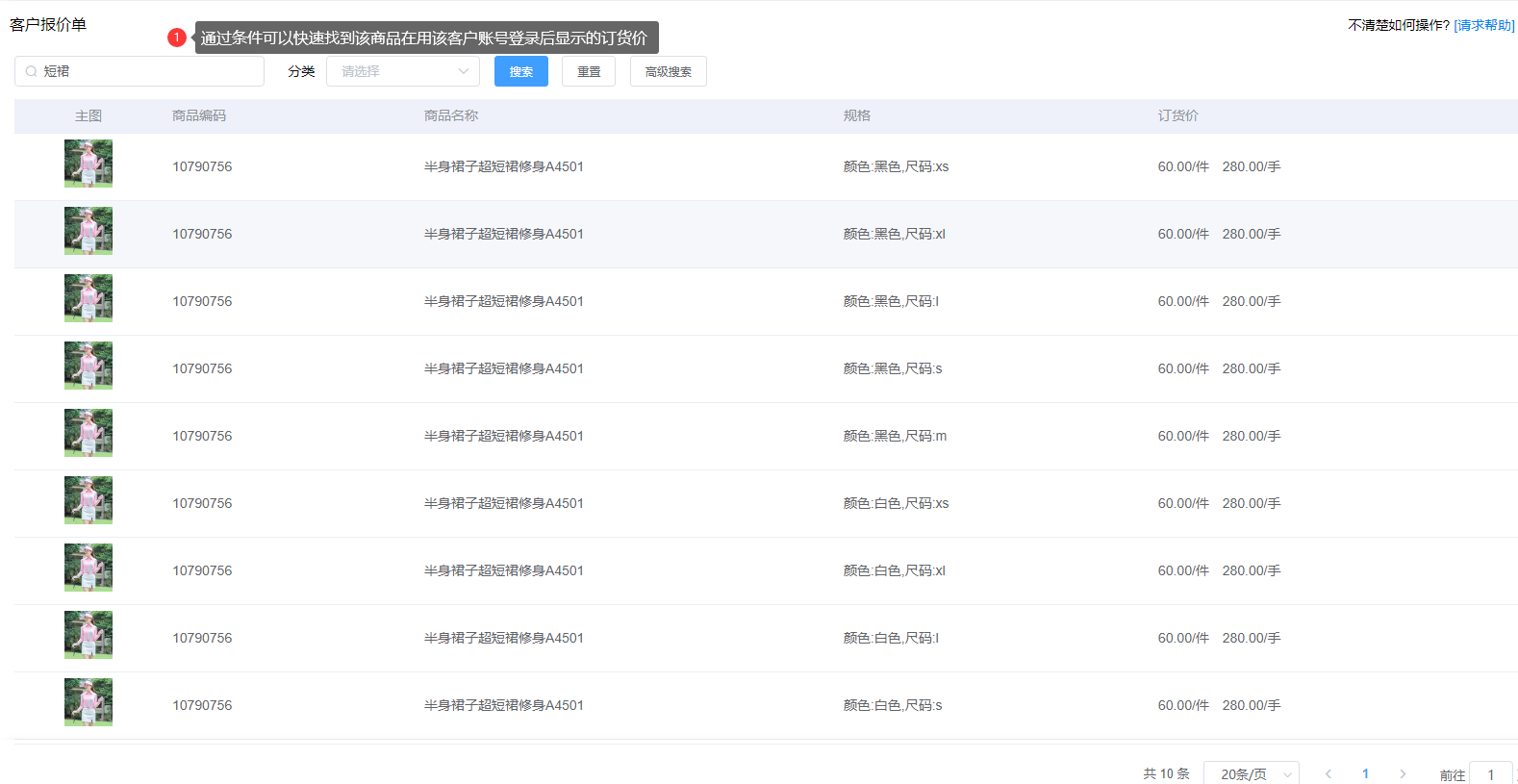
Task: Click product image for 白色 尺码:xs row
Action: pos(89,500)
